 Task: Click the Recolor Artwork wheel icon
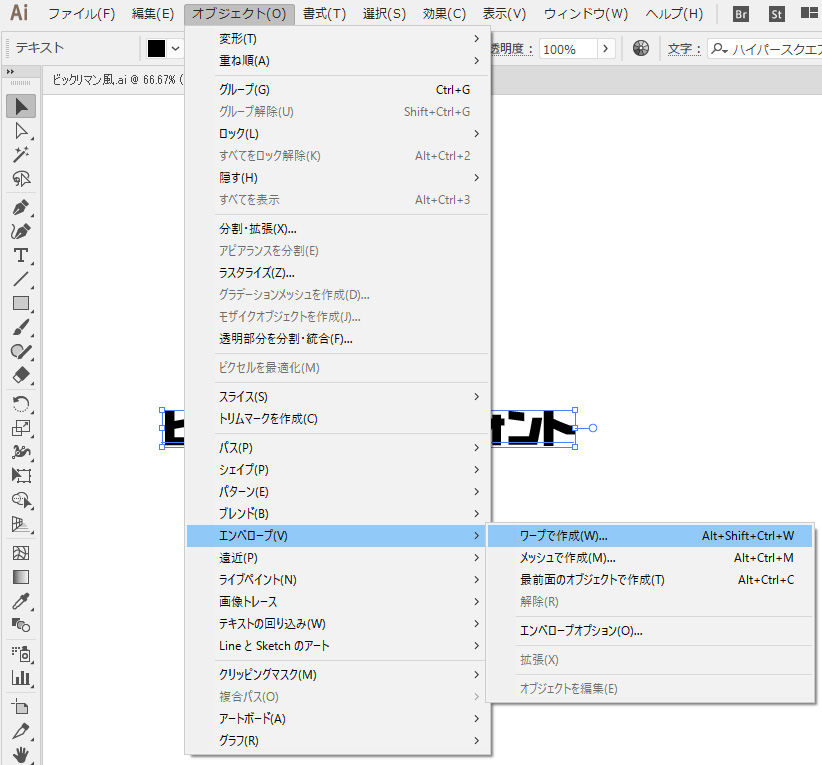click(x=641, y=48)
